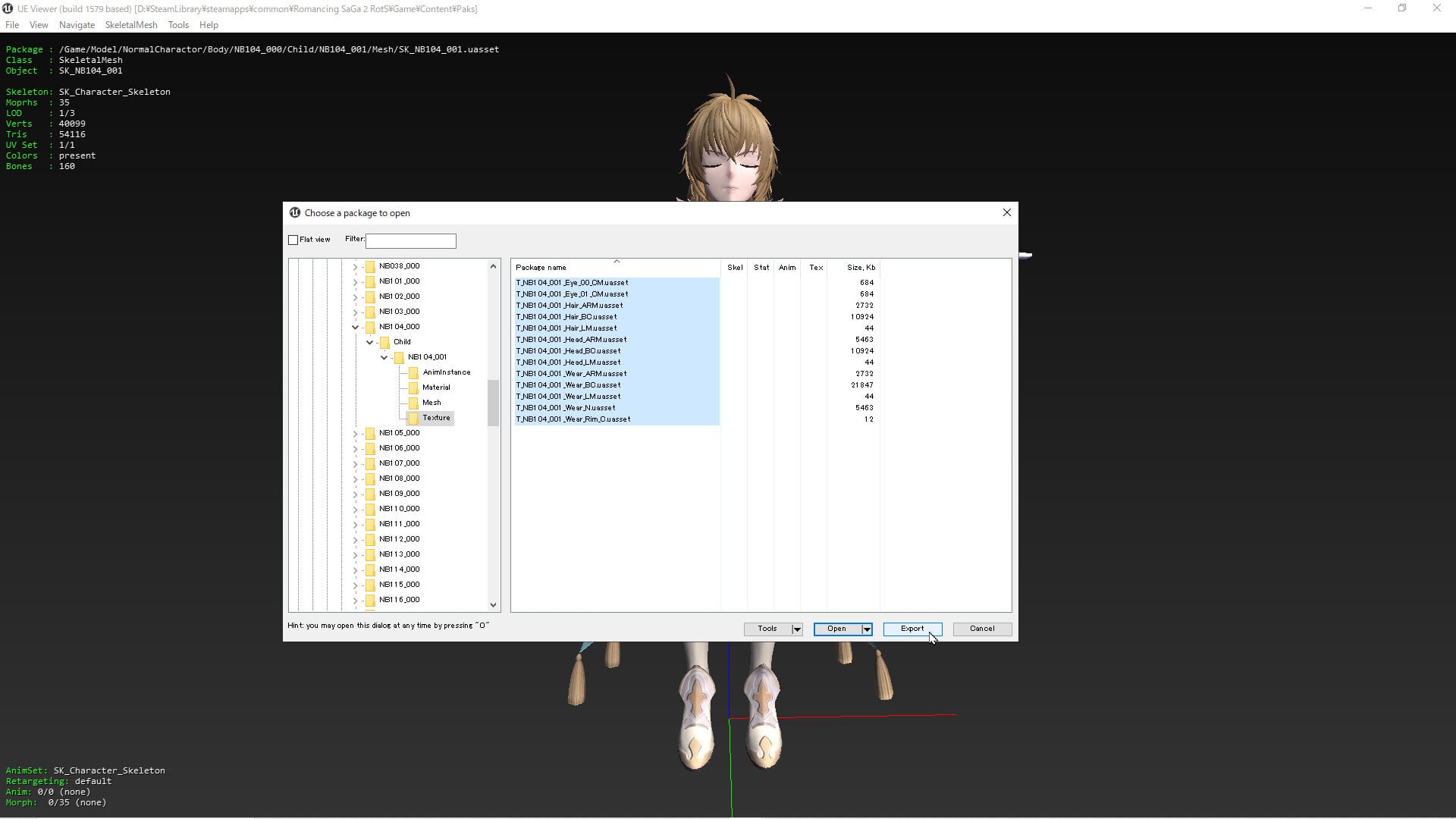Select the NB109_000 folder icon
The image size is (1456, 819).
(370, 494)
